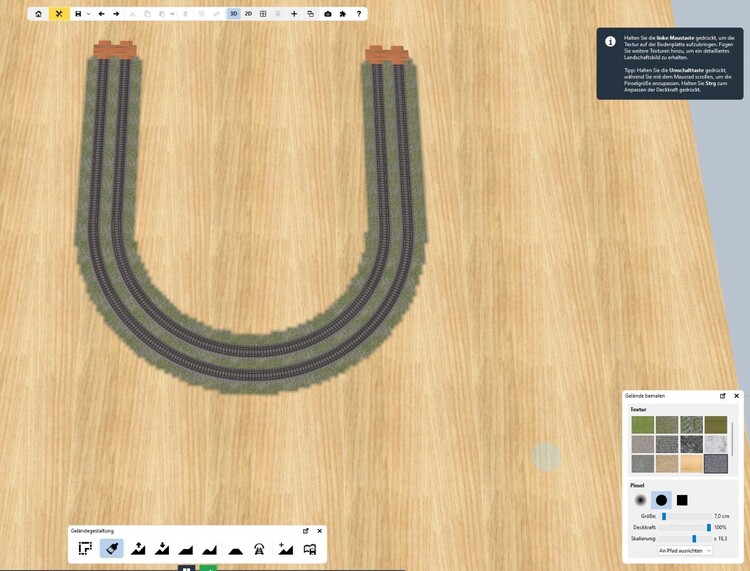The width and height of the screenshot is (750, 571).
Task: Click the add new terrain icon
Action: (x=286, y=548)
